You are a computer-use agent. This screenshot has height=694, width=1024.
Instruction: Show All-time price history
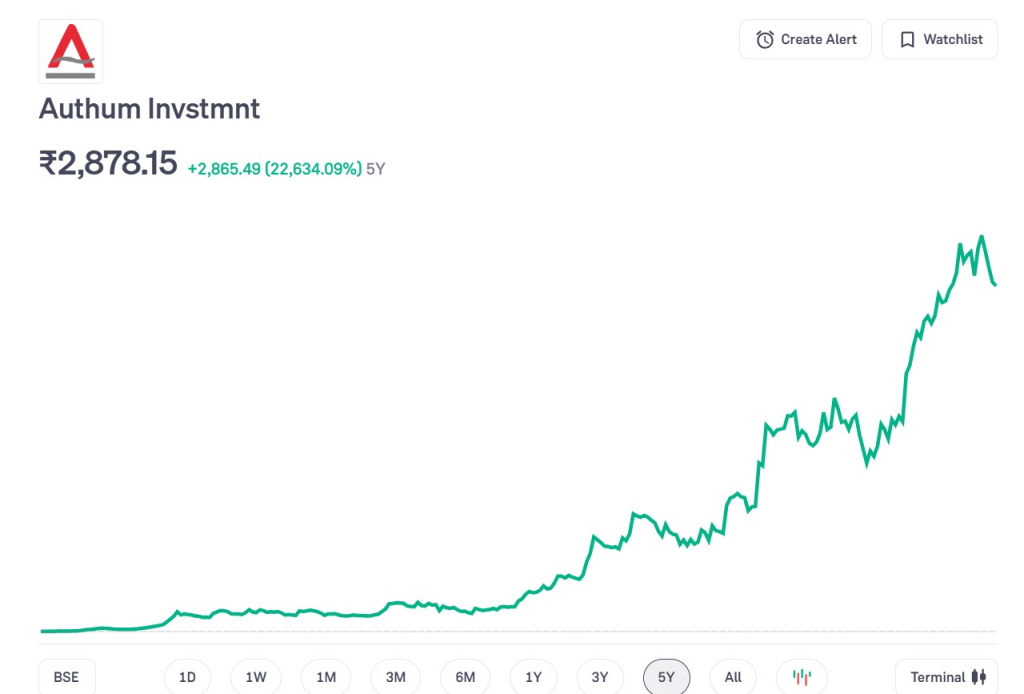tap(733, 677)
